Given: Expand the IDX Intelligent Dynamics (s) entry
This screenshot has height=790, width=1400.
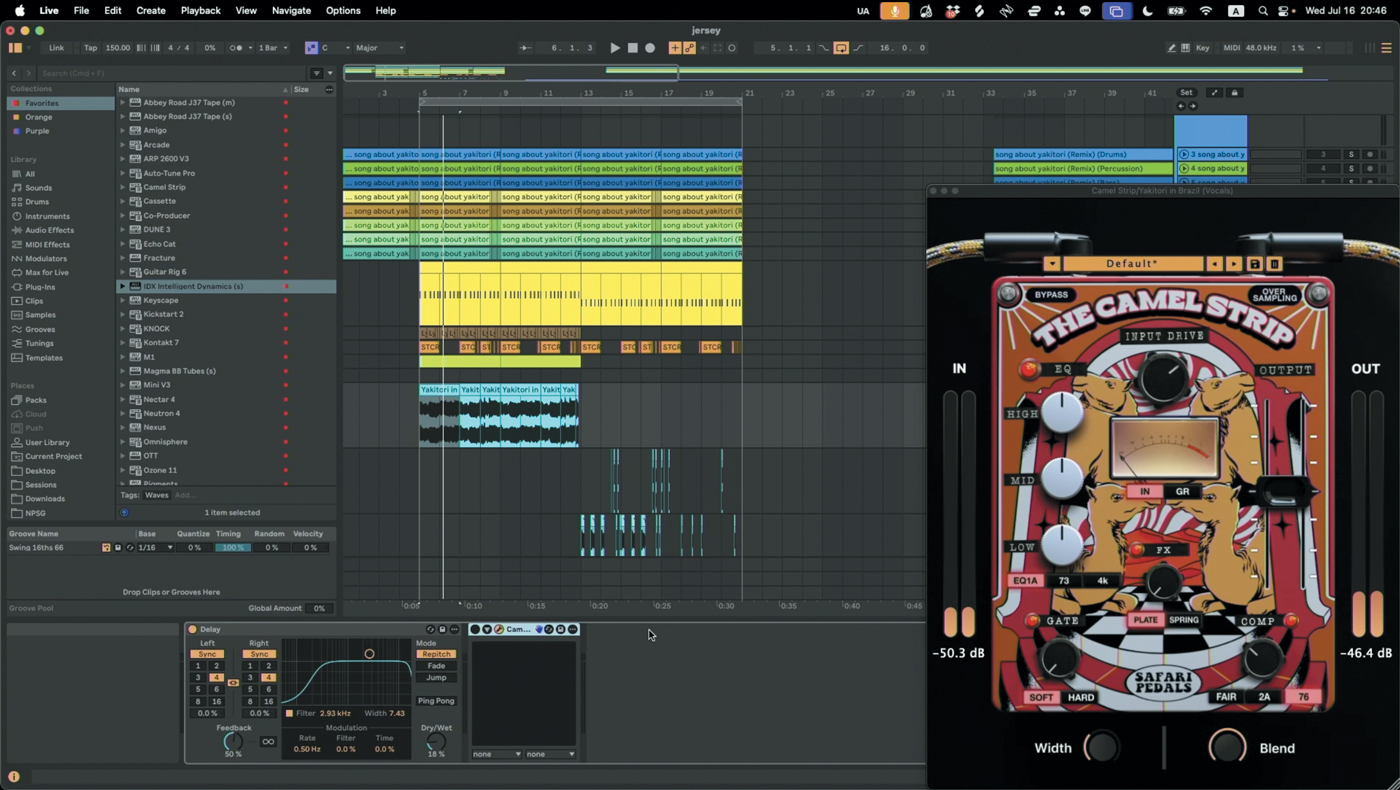Looking at the screenshot, I should (123, 286).
